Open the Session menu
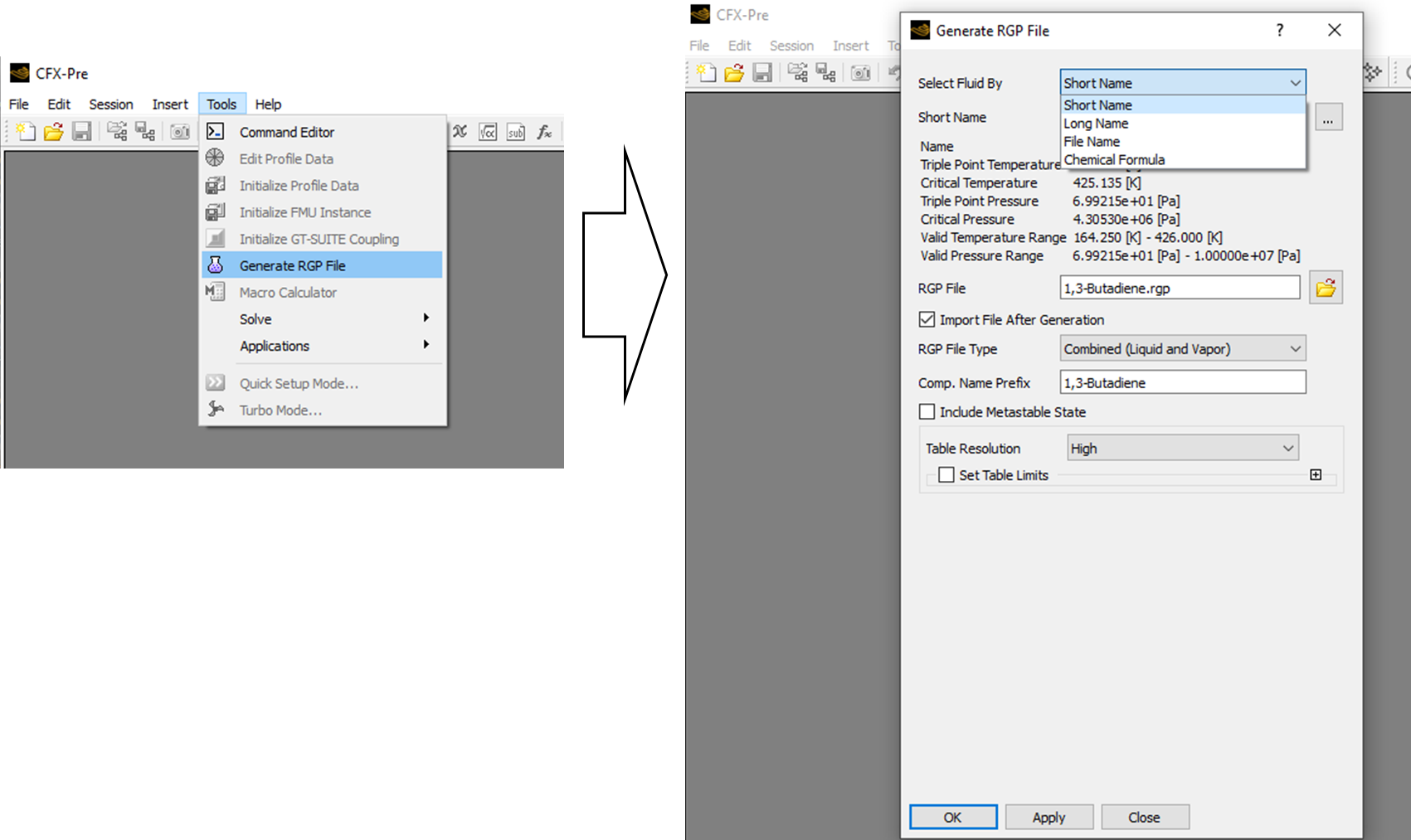The width and height of the screenshot is (1411, 840). pos(110,104)
